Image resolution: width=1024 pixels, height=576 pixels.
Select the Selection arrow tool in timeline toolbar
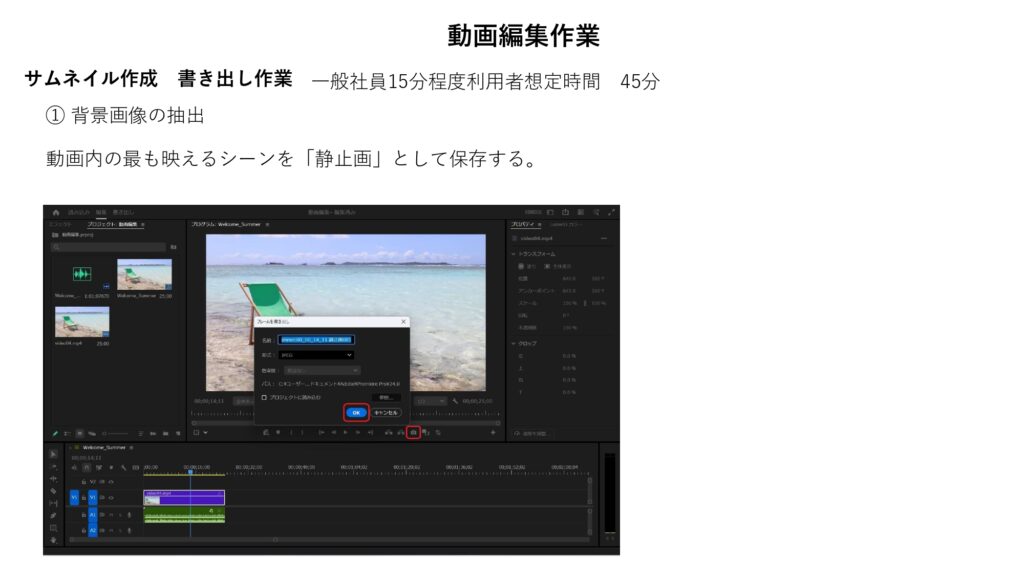pos(54,455)
